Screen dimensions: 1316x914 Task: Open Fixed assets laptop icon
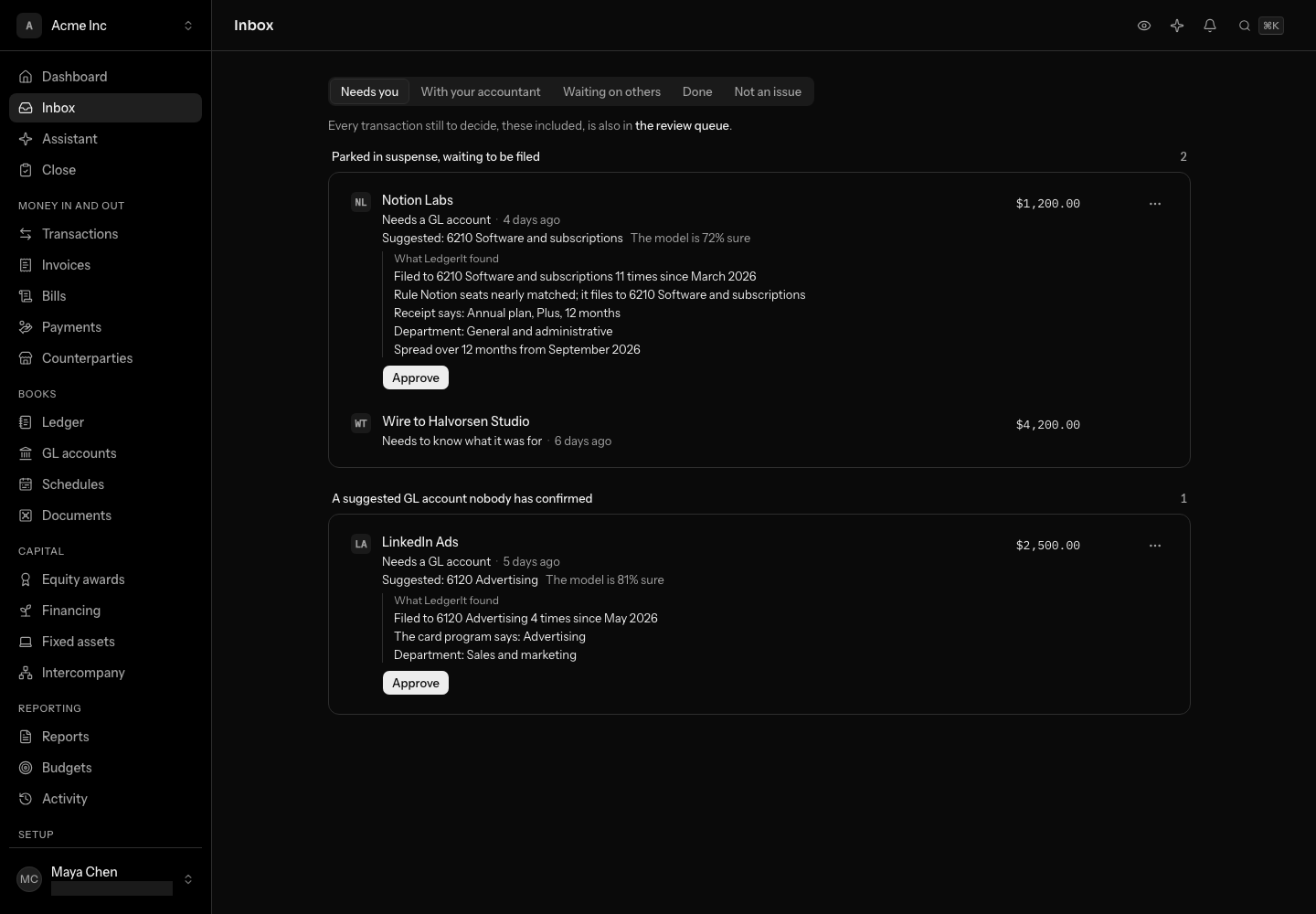click(26, 642)
